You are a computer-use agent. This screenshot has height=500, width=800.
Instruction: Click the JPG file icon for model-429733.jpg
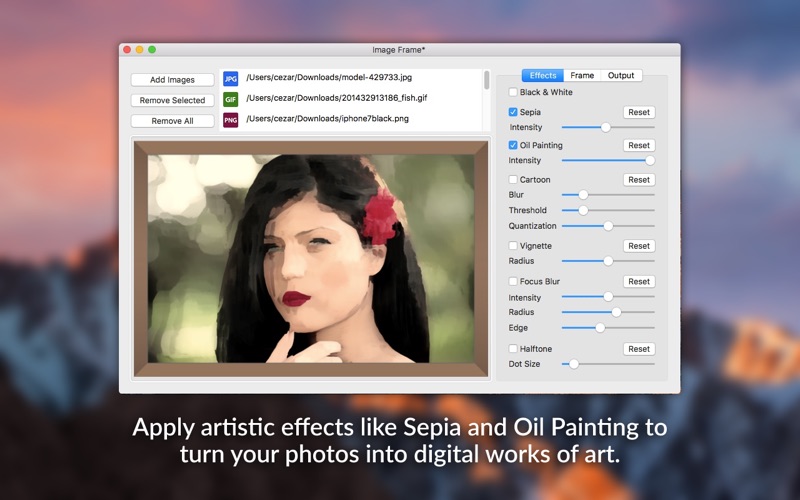click(231, 79)
